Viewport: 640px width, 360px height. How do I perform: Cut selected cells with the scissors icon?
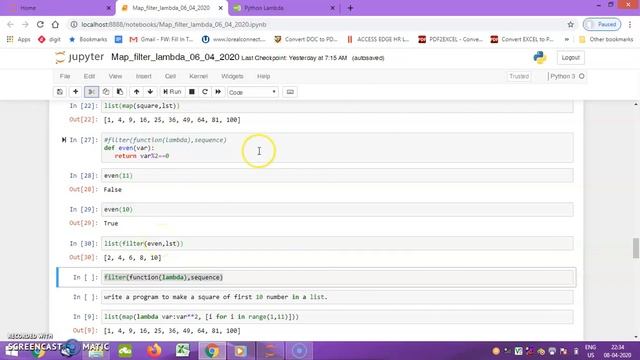(x=91, y=92)
